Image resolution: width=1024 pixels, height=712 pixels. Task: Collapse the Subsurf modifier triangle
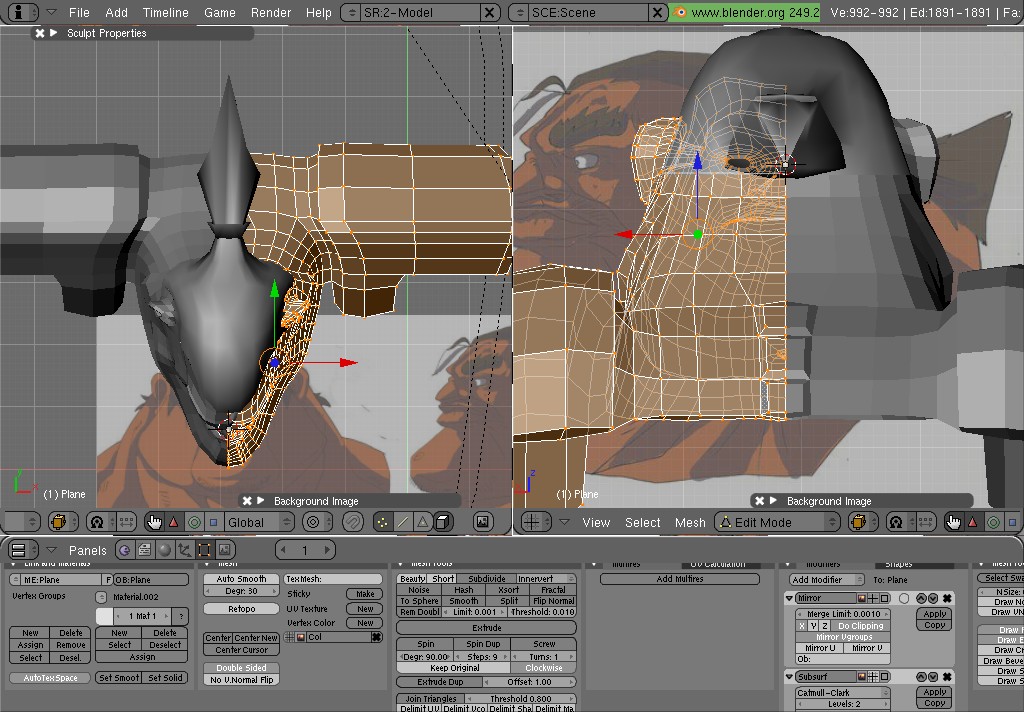coord(789,677)
